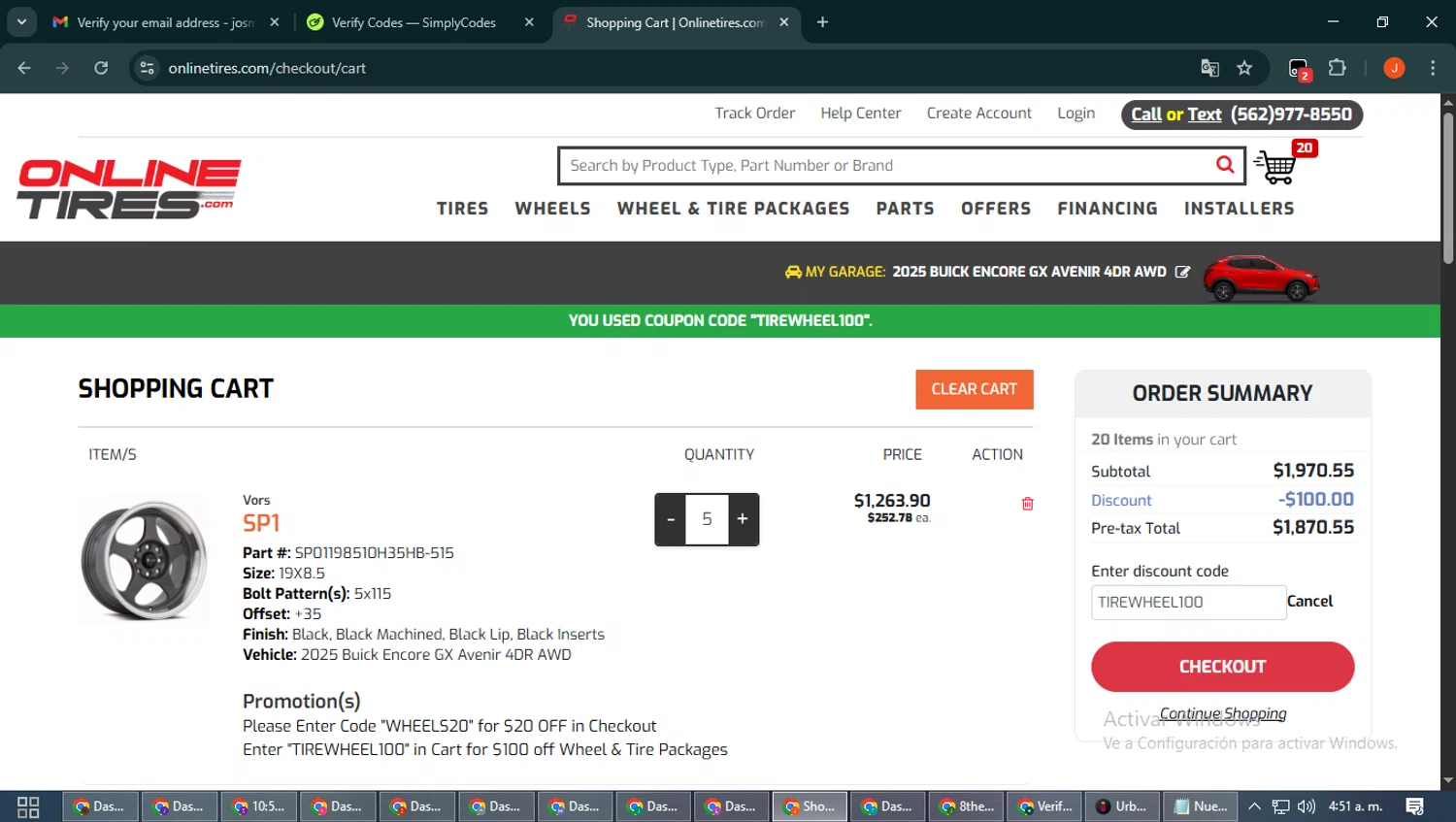Click Create Account link
Image resolution: width=1456 pixels, height=822 pixels.
point(978,114)
